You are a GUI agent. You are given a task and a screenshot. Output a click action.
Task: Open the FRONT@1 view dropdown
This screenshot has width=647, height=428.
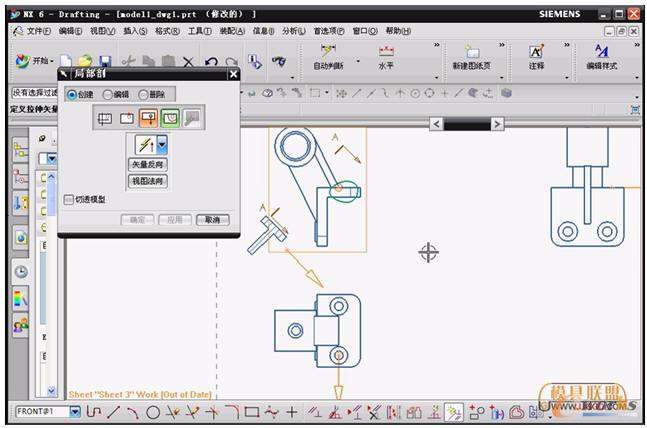pyautogui.click(x=76, y=411)
